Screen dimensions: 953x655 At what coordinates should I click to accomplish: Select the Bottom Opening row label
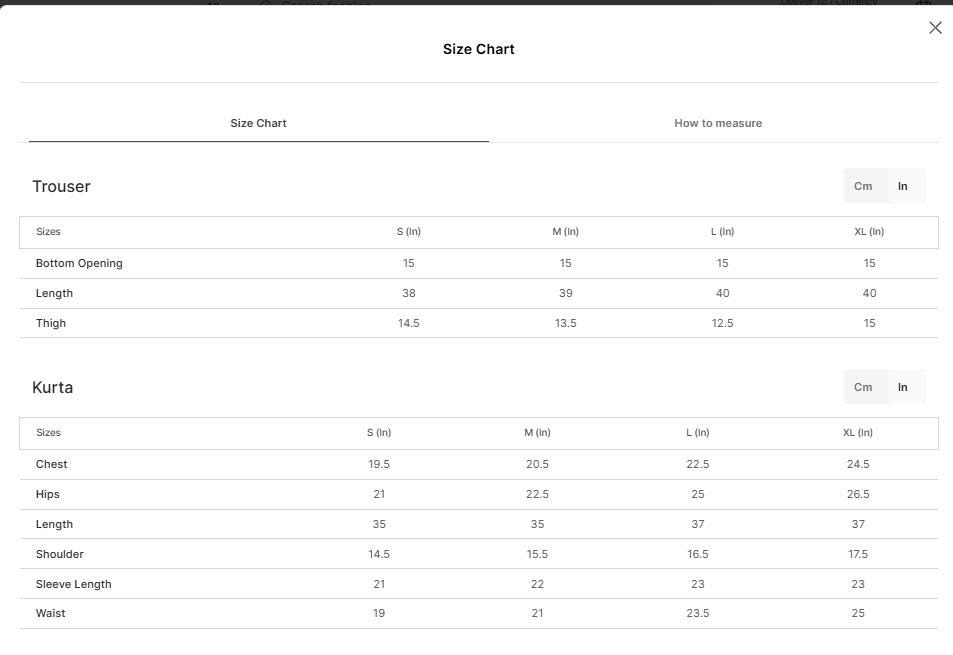point(79,263)
